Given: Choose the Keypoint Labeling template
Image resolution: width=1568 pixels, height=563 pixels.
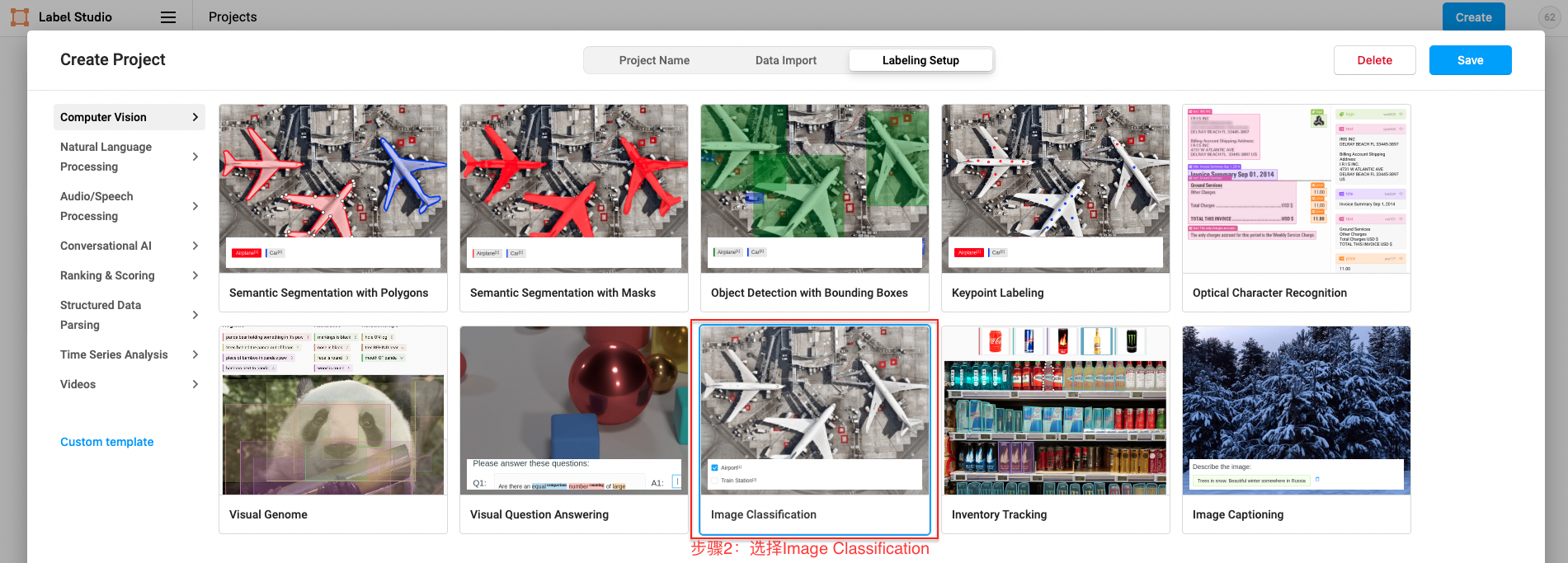Looking at the screenshot, I should 1055,208.
